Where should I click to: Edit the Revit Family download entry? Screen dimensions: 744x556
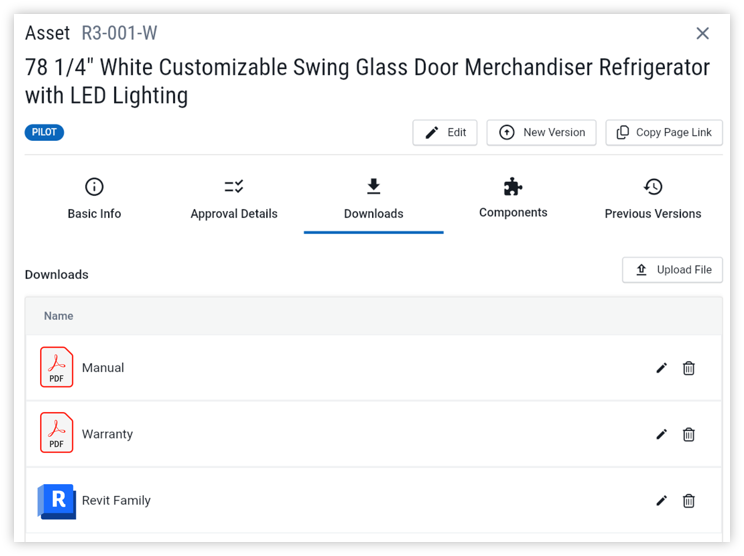point(661,500)
